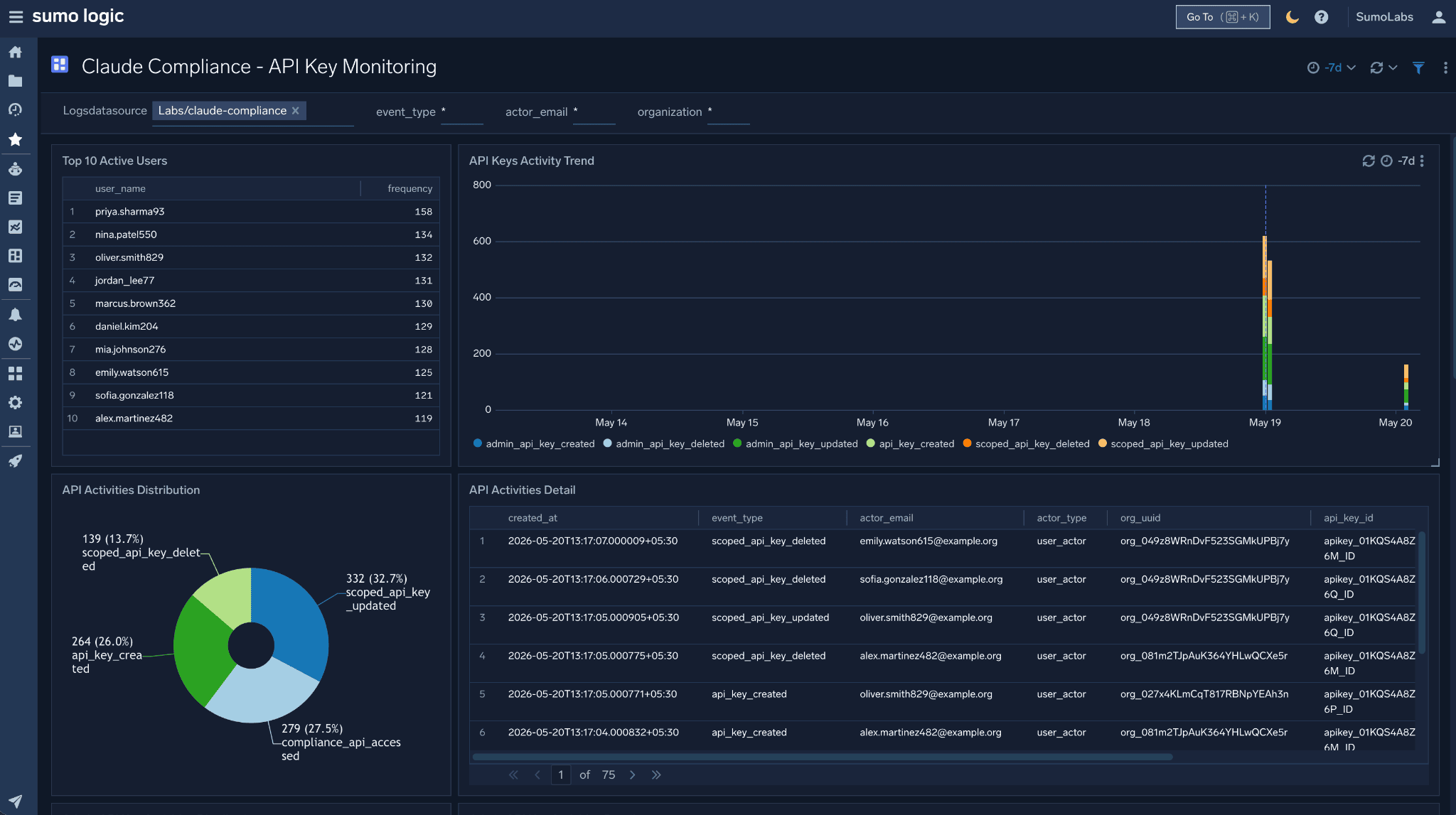Toggle scoped_api_key_deleted legend series
This screenshot has height=815, width=1456.
click(1027, 443)
